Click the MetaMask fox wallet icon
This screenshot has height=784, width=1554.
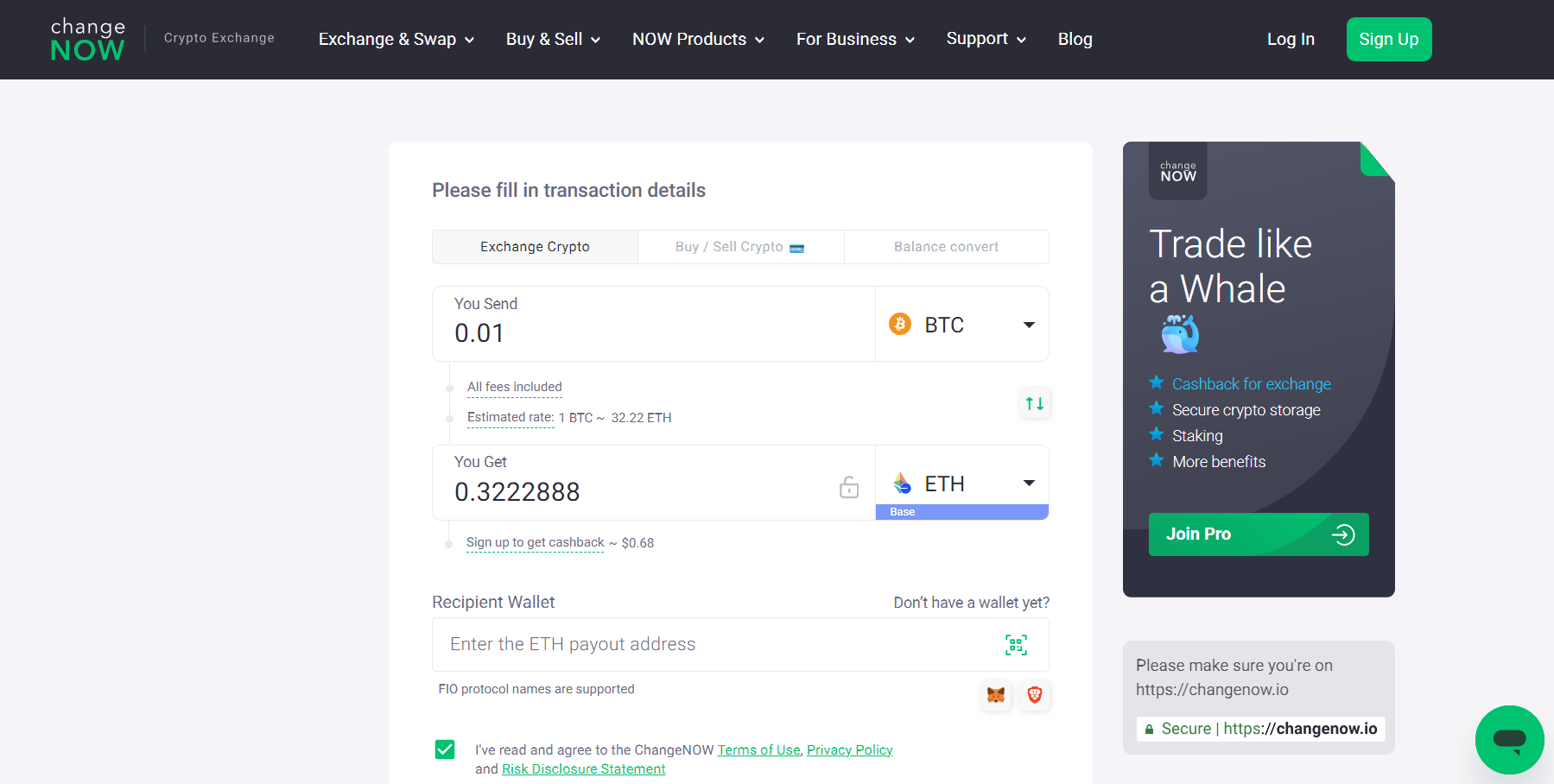[996, 695]
